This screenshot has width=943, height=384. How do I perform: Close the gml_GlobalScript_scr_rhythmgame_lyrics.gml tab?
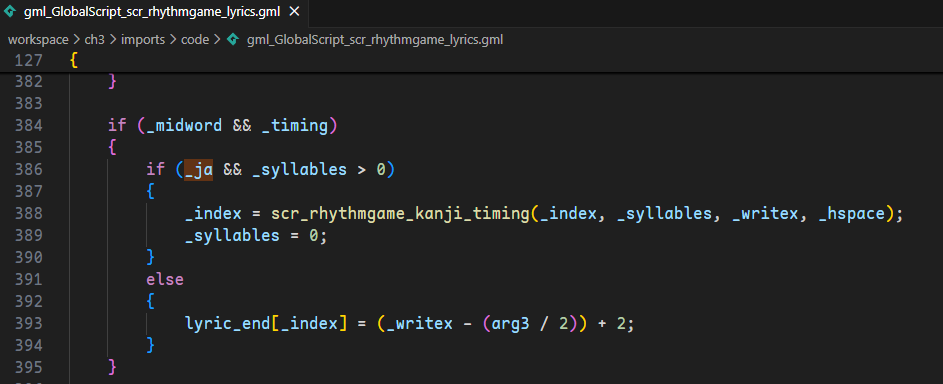pyautogui.click(x=293, y=11)
